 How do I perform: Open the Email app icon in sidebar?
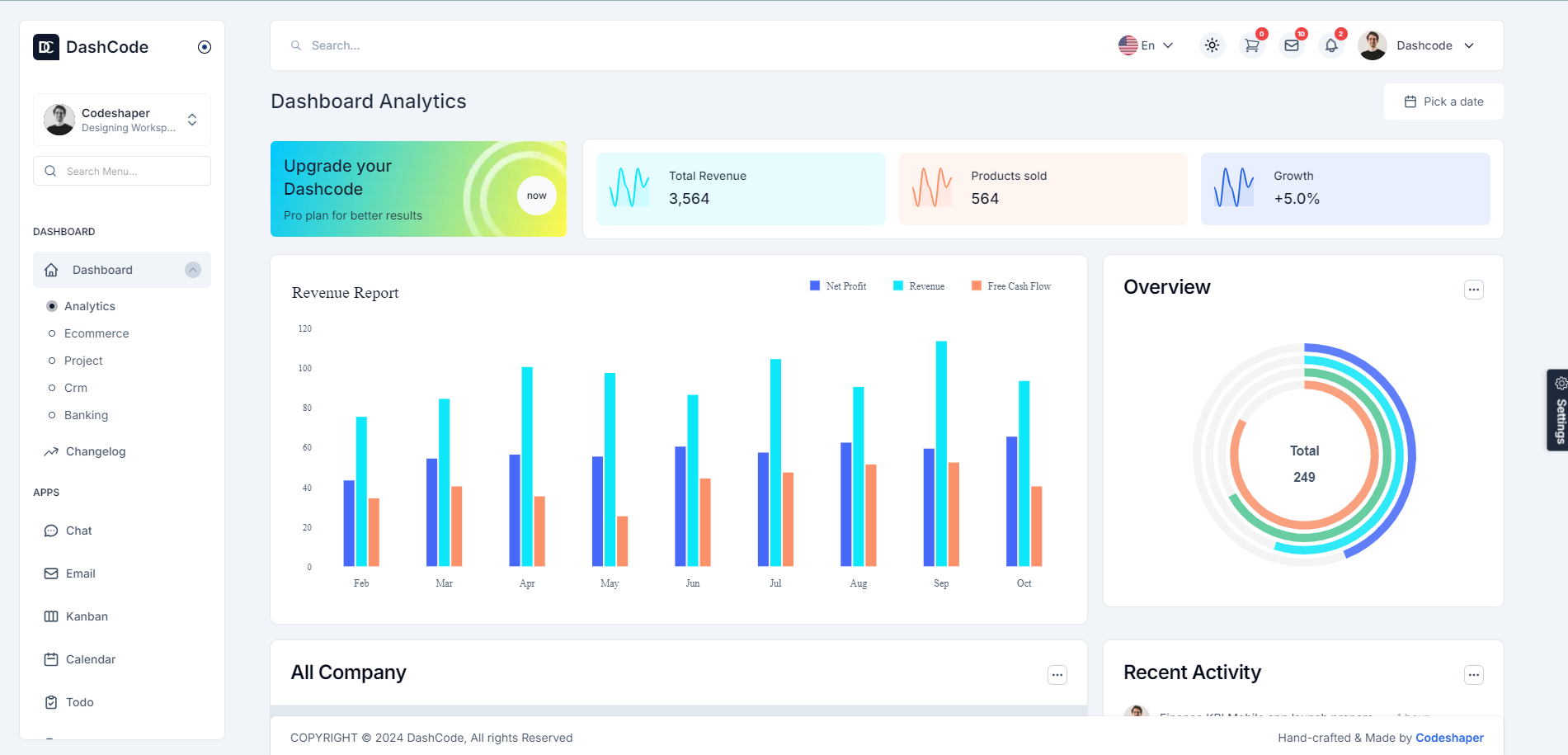[x=51, y=573]
